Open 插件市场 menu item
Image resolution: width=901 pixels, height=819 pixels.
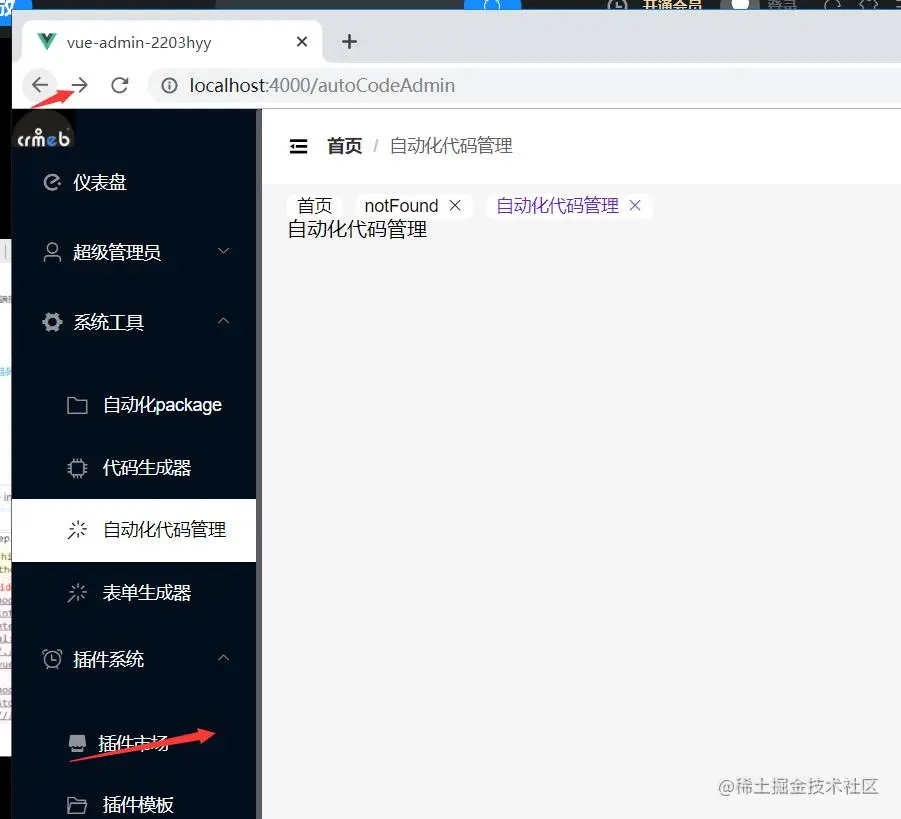click(x=134, y=743)
